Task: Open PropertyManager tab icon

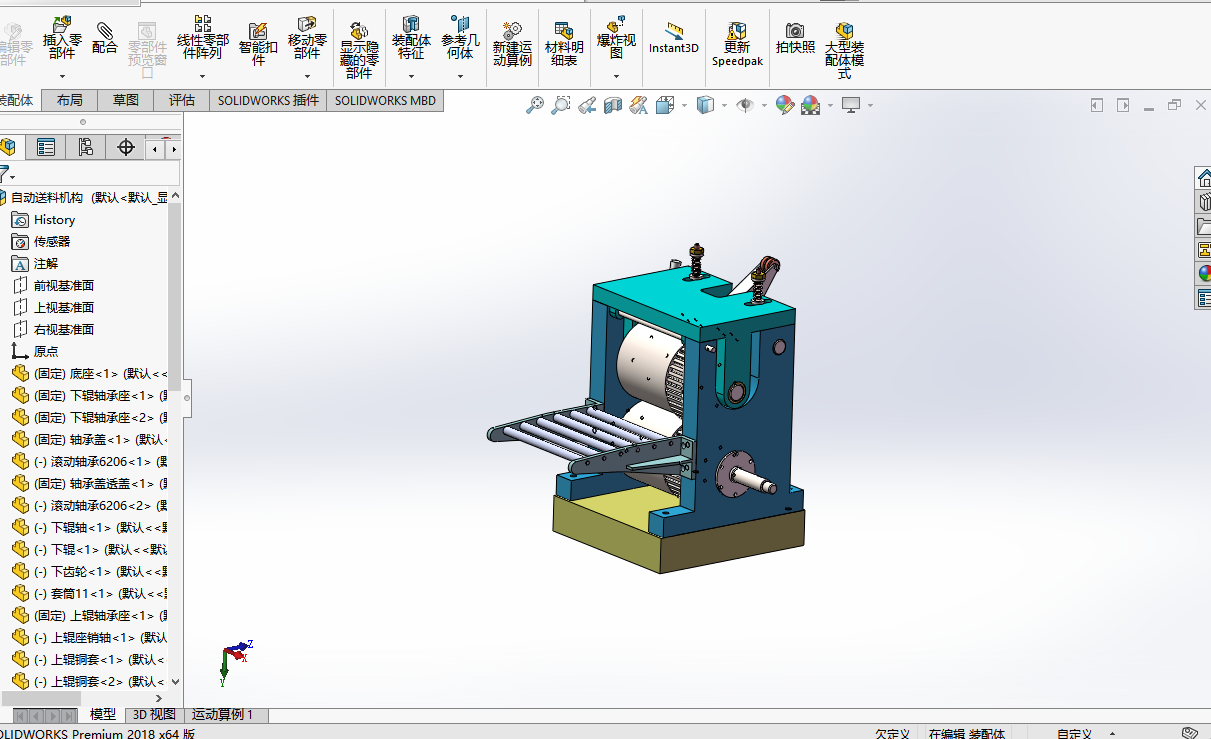Action: (x=45, y=148)
